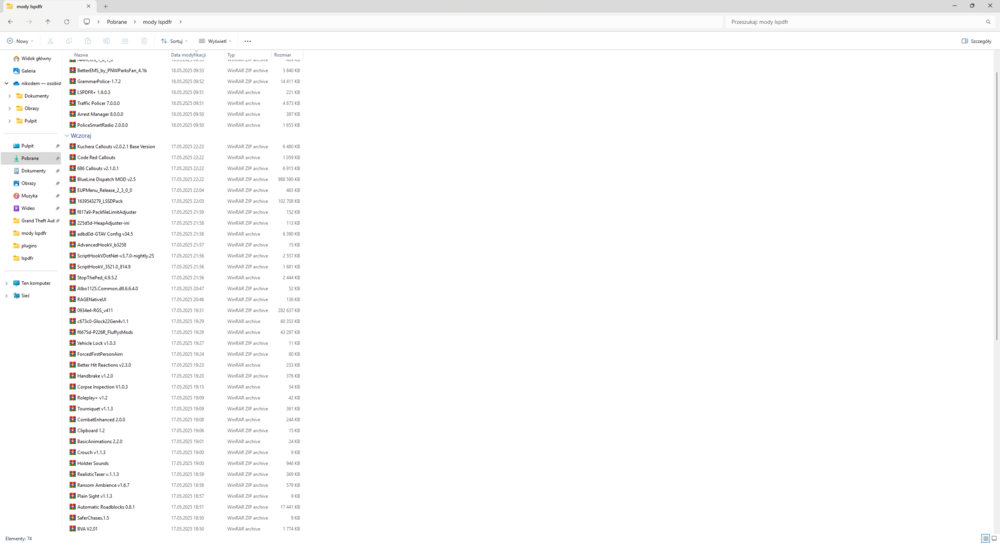Click the Muzyka music icon in sidebar
Screen dimensions: 1000x543
17,196
